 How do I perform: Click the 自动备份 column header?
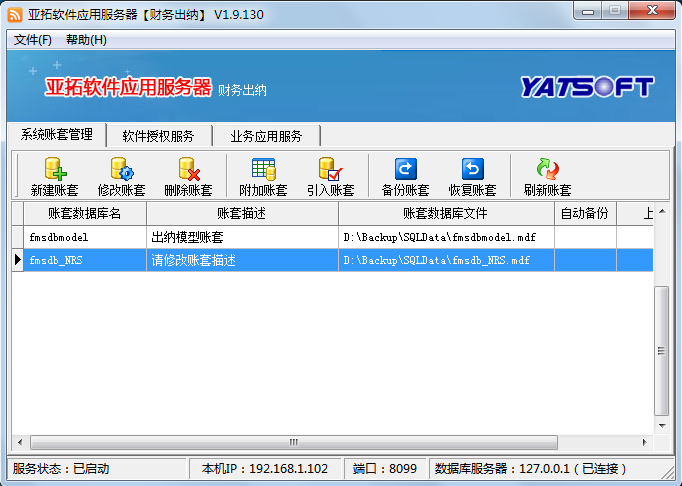pyautogui.click(x=584, y=214)
